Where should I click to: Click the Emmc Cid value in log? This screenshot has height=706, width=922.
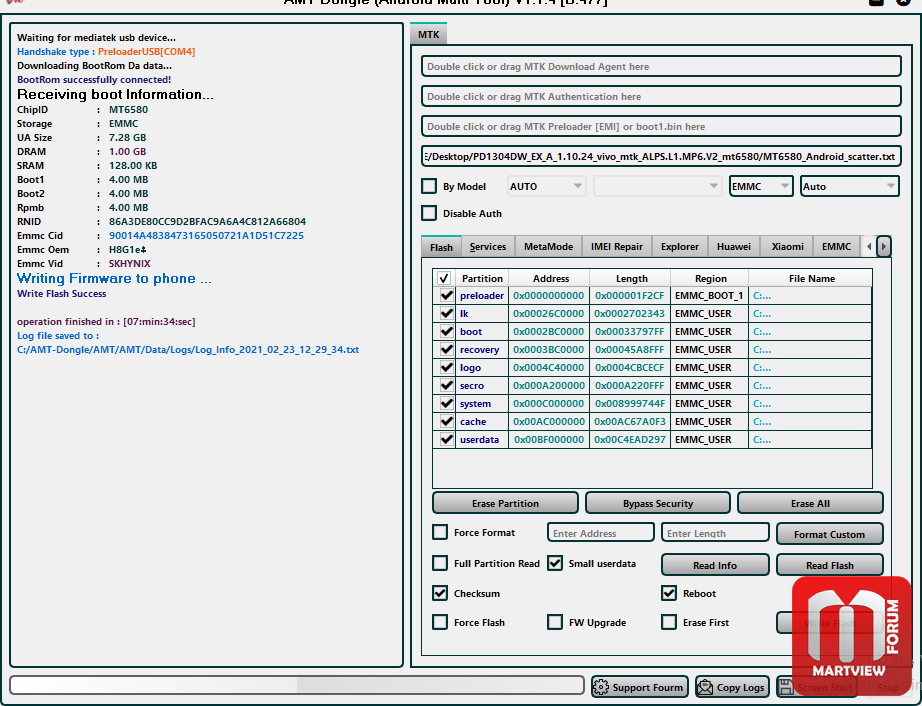pyautogui.click(x=206, y=235)
